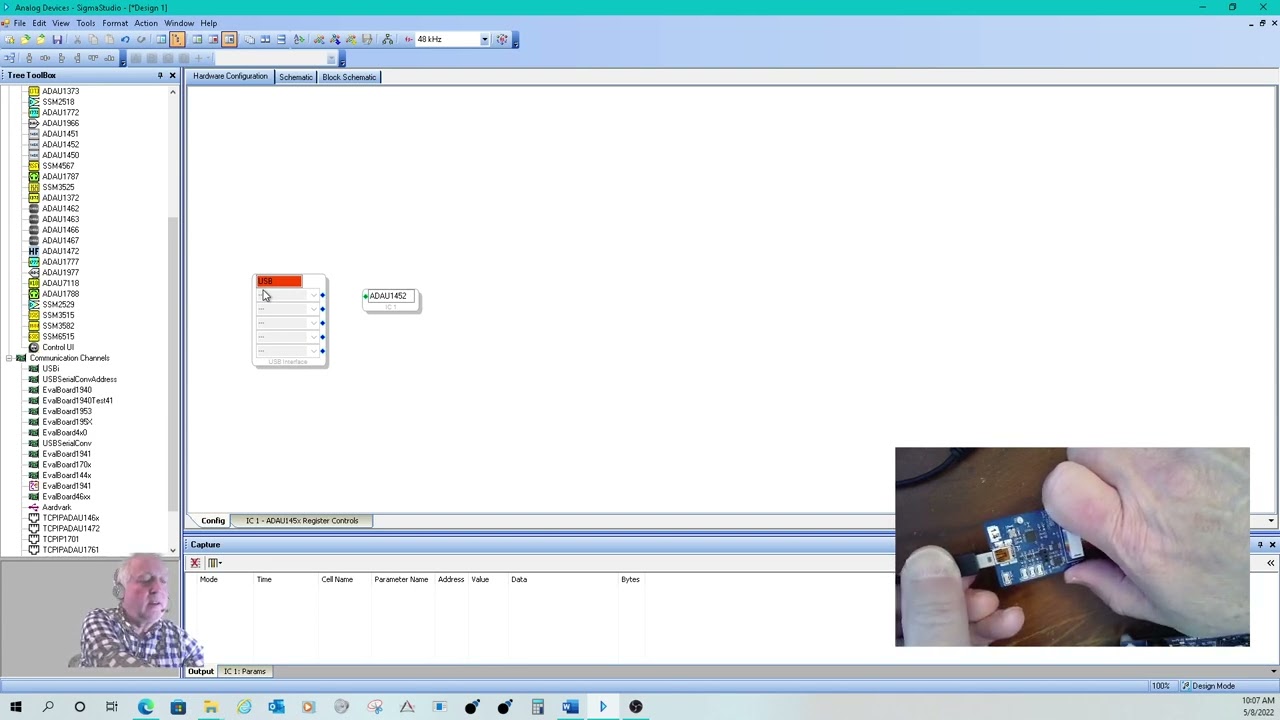Open third dropdown in USB Interface block
The height and width of the screenshot is (720, 1280).
point(313,324)
